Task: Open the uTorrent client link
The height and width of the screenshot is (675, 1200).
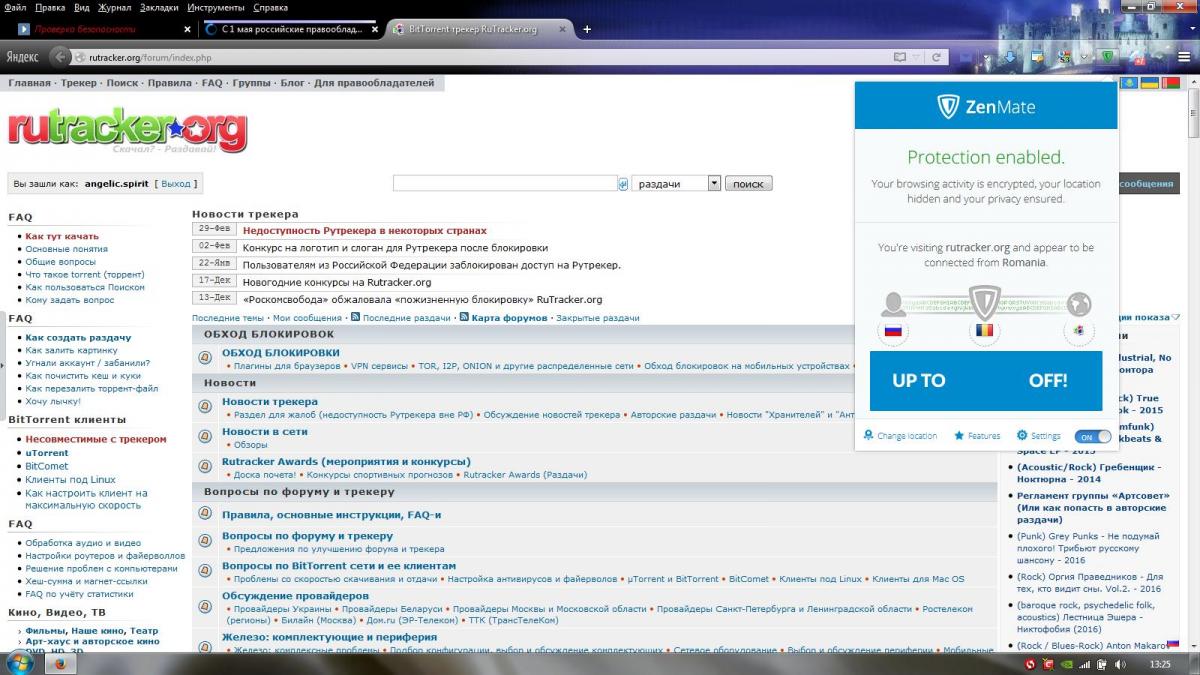Action: click(47, 453)
